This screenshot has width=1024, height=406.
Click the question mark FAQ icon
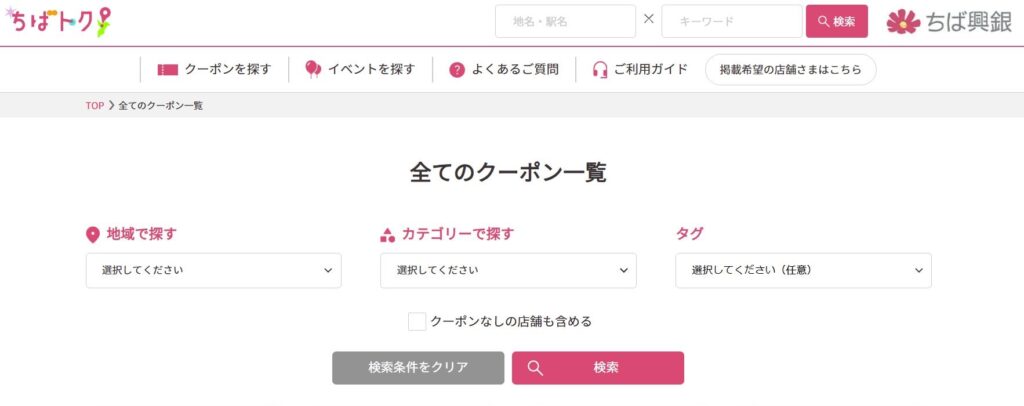(457, 70)
